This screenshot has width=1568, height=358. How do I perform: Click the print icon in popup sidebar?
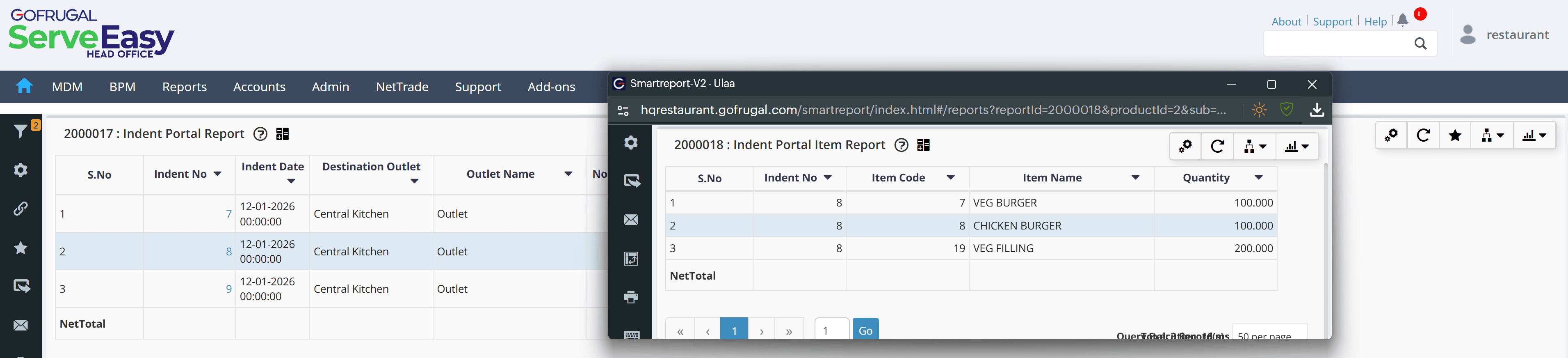631,297
